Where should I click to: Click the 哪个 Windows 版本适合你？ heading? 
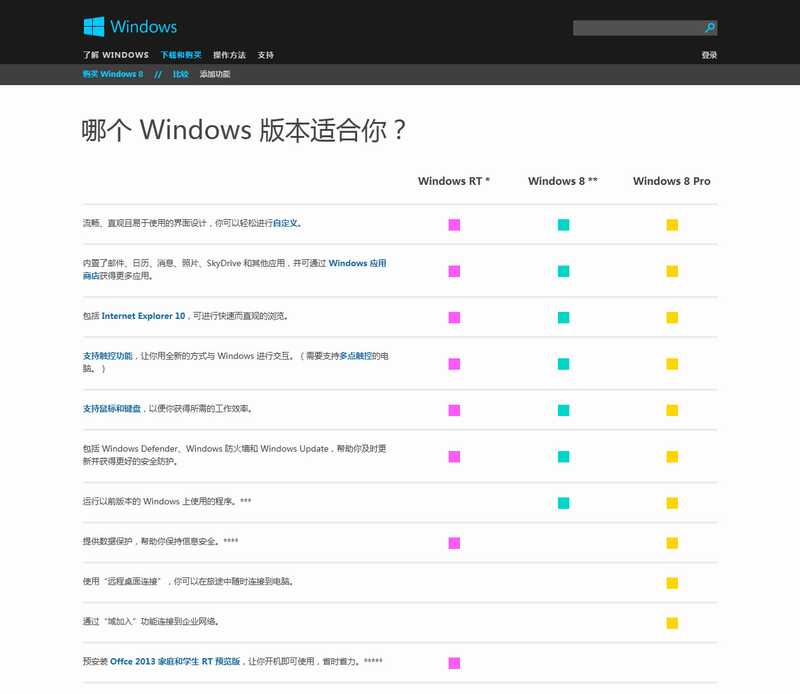point(244,130)
